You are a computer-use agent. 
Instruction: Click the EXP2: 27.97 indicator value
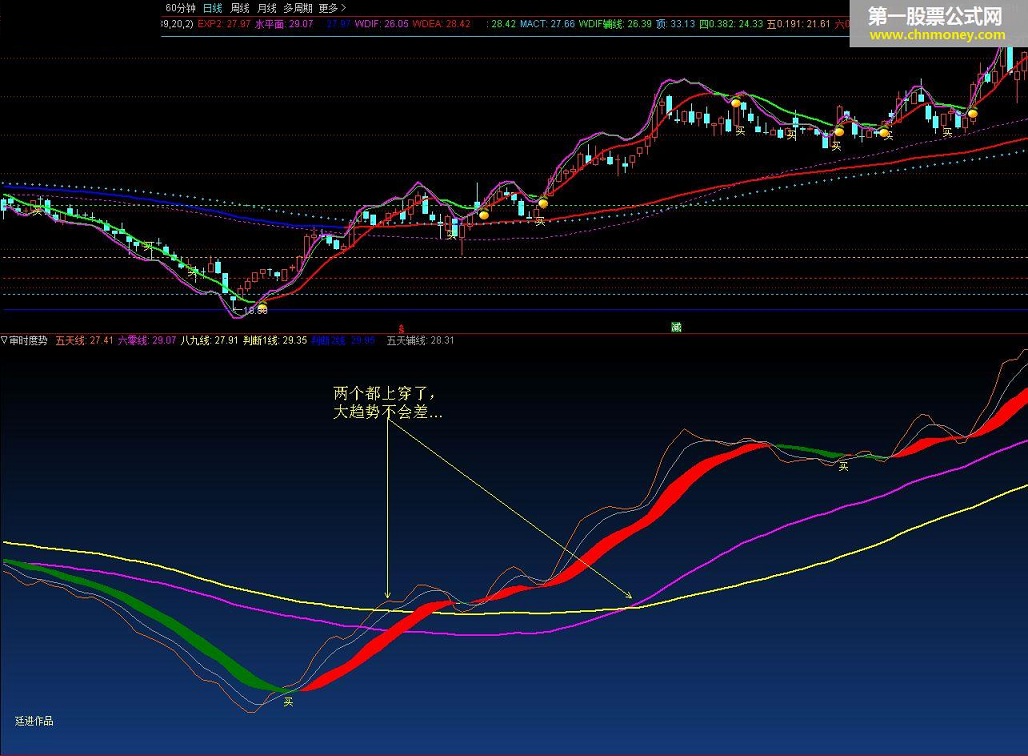coord(224,24)
